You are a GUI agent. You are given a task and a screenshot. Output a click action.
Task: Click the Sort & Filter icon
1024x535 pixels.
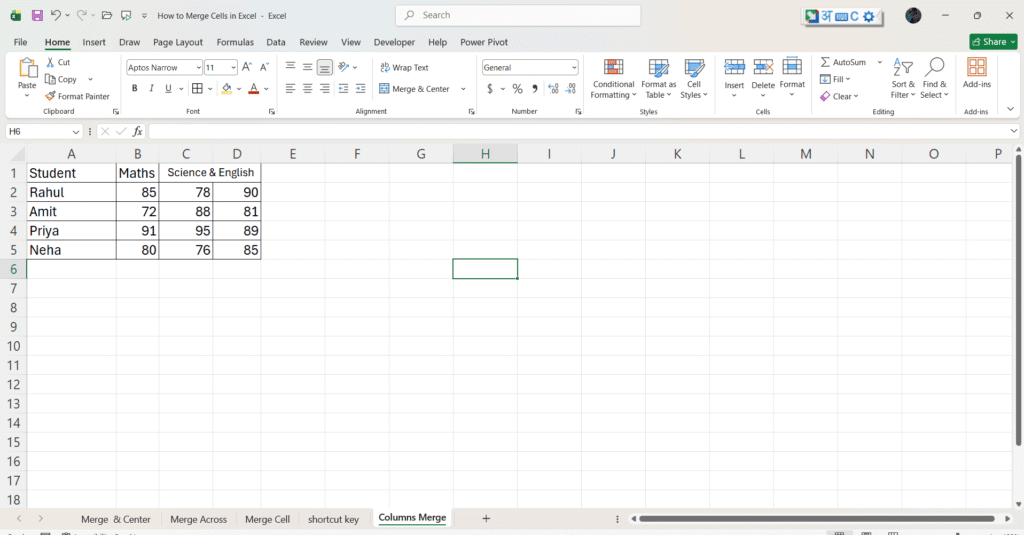coord(903,67)
